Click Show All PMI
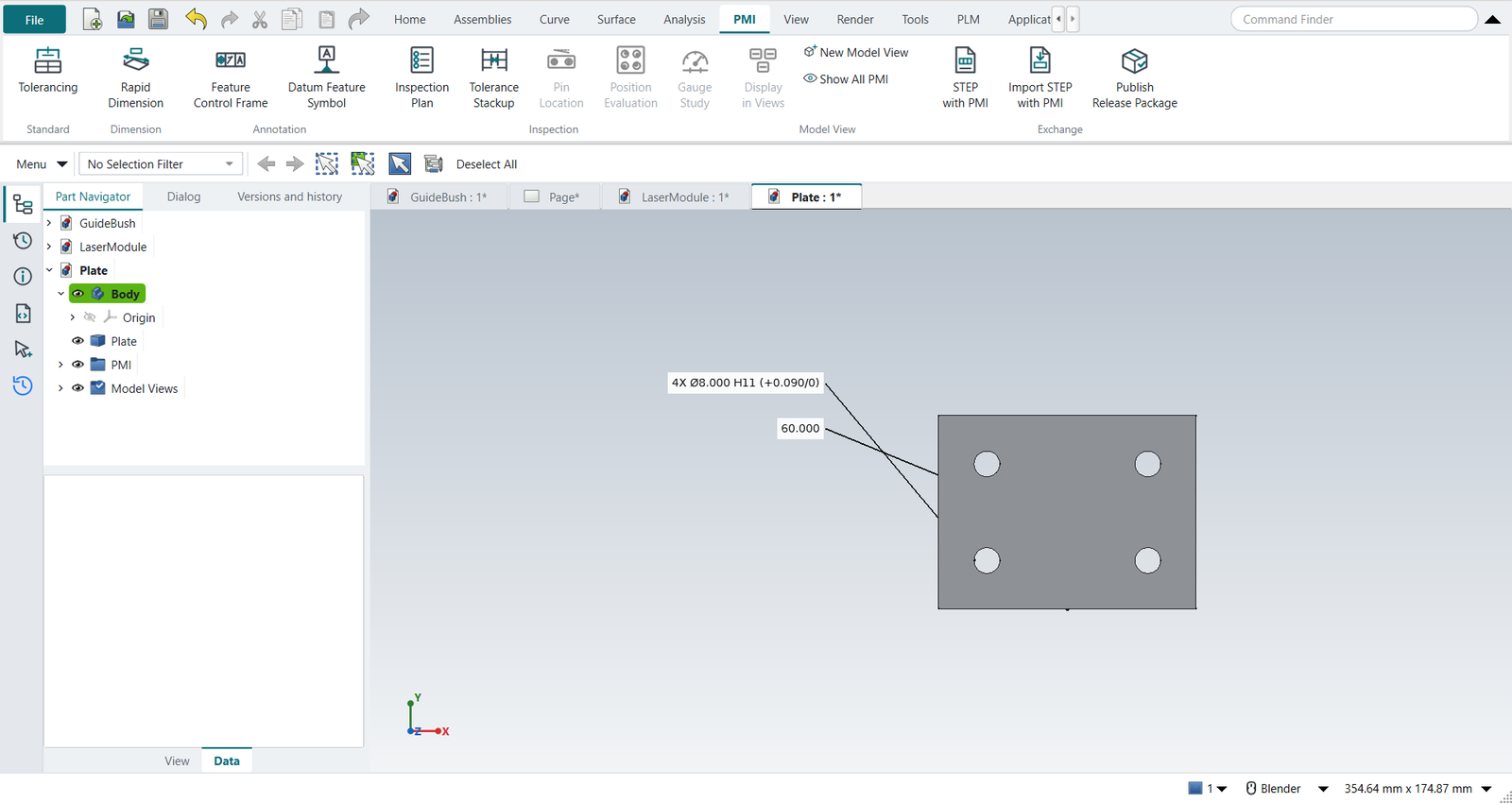 [846, 79]
